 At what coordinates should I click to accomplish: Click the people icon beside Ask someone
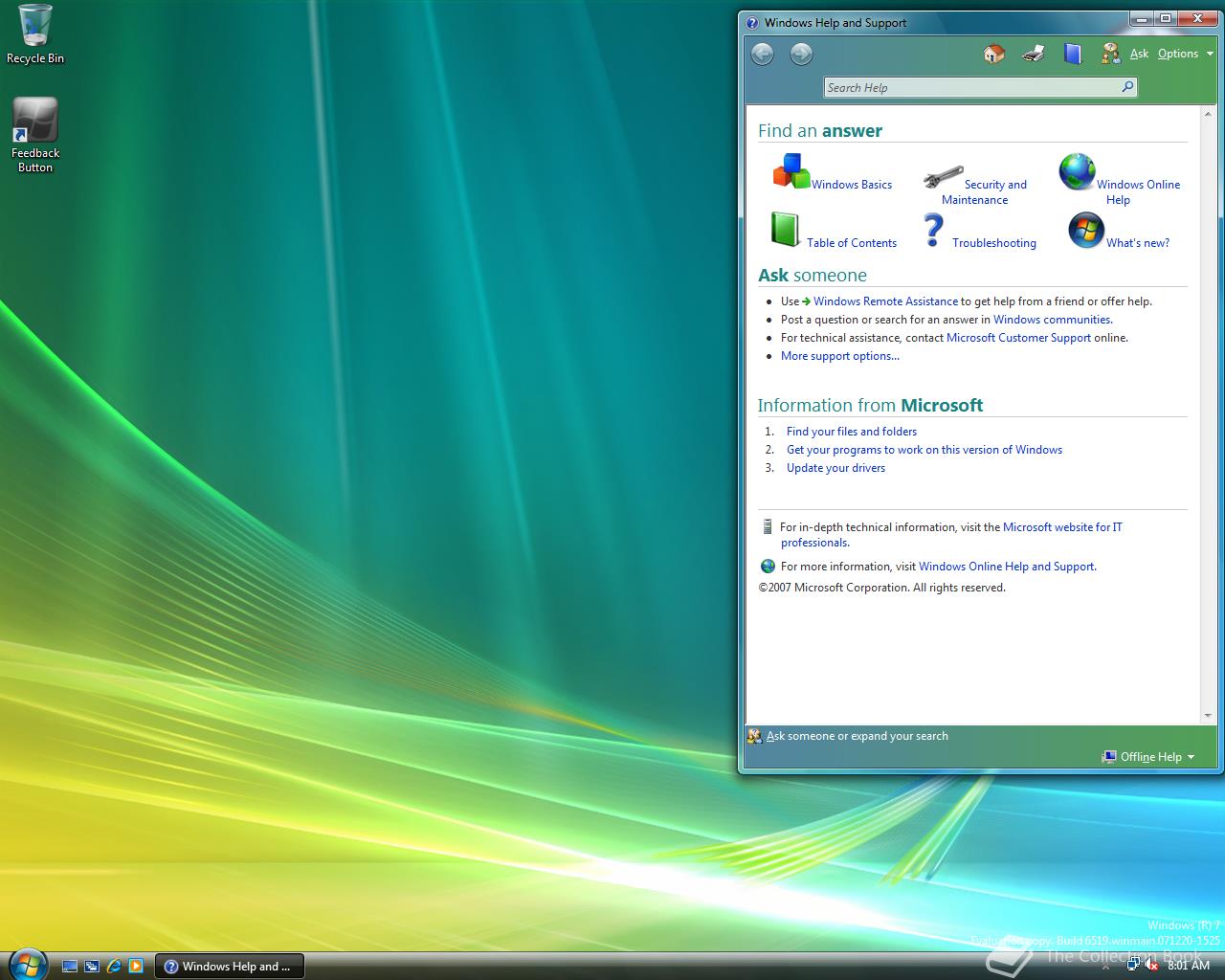754,736
